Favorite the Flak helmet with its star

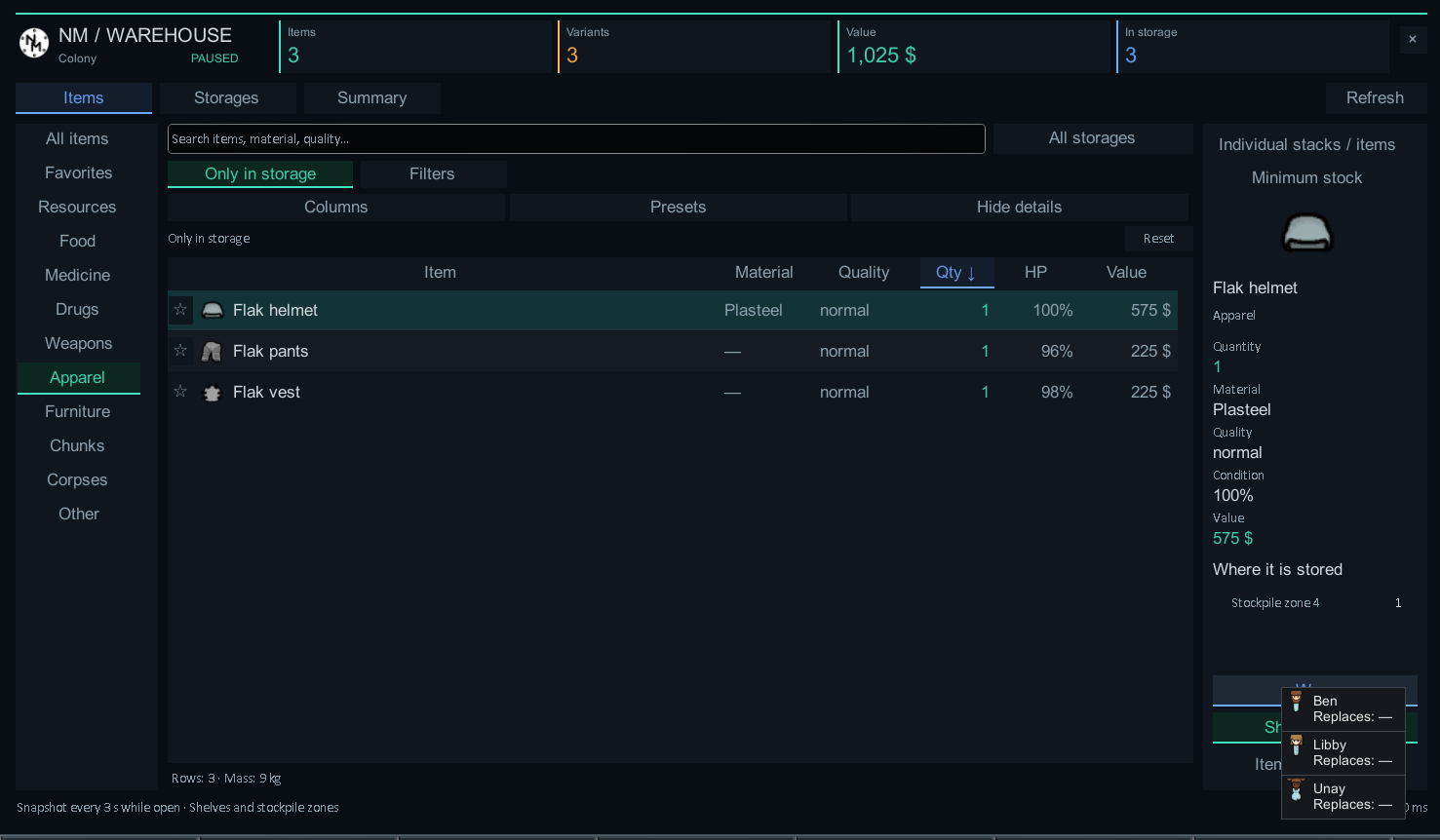[180, 310]
